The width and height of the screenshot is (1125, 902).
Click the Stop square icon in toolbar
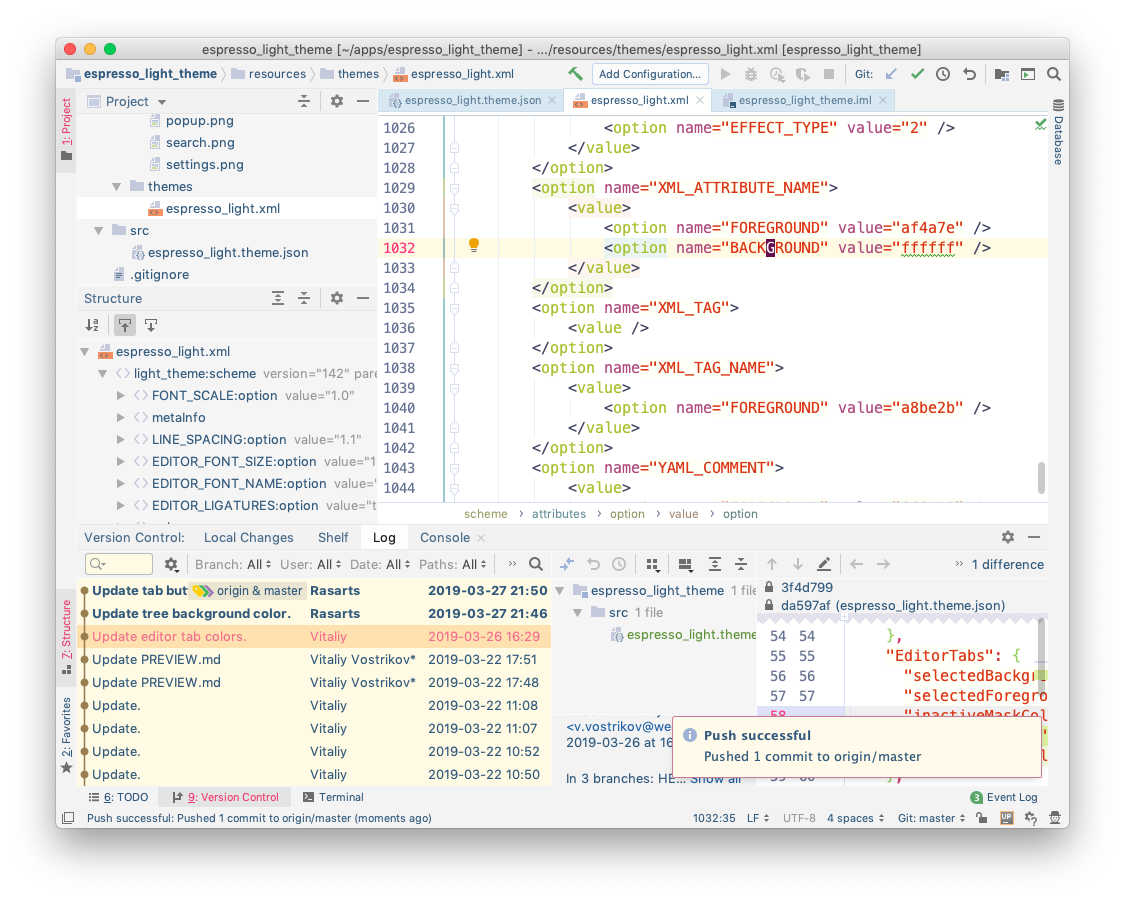click(829, 74)
